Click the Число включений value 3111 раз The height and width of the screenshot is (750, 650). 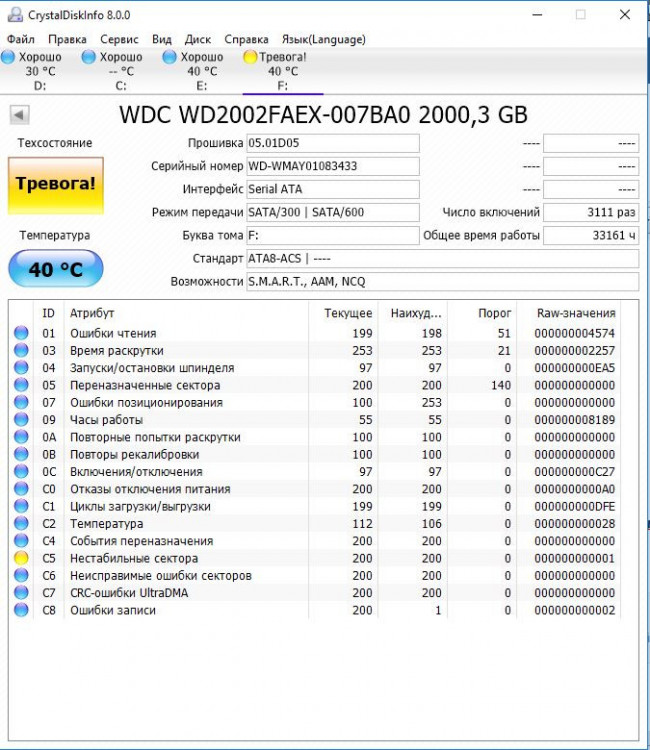click(x=591, y=212)
